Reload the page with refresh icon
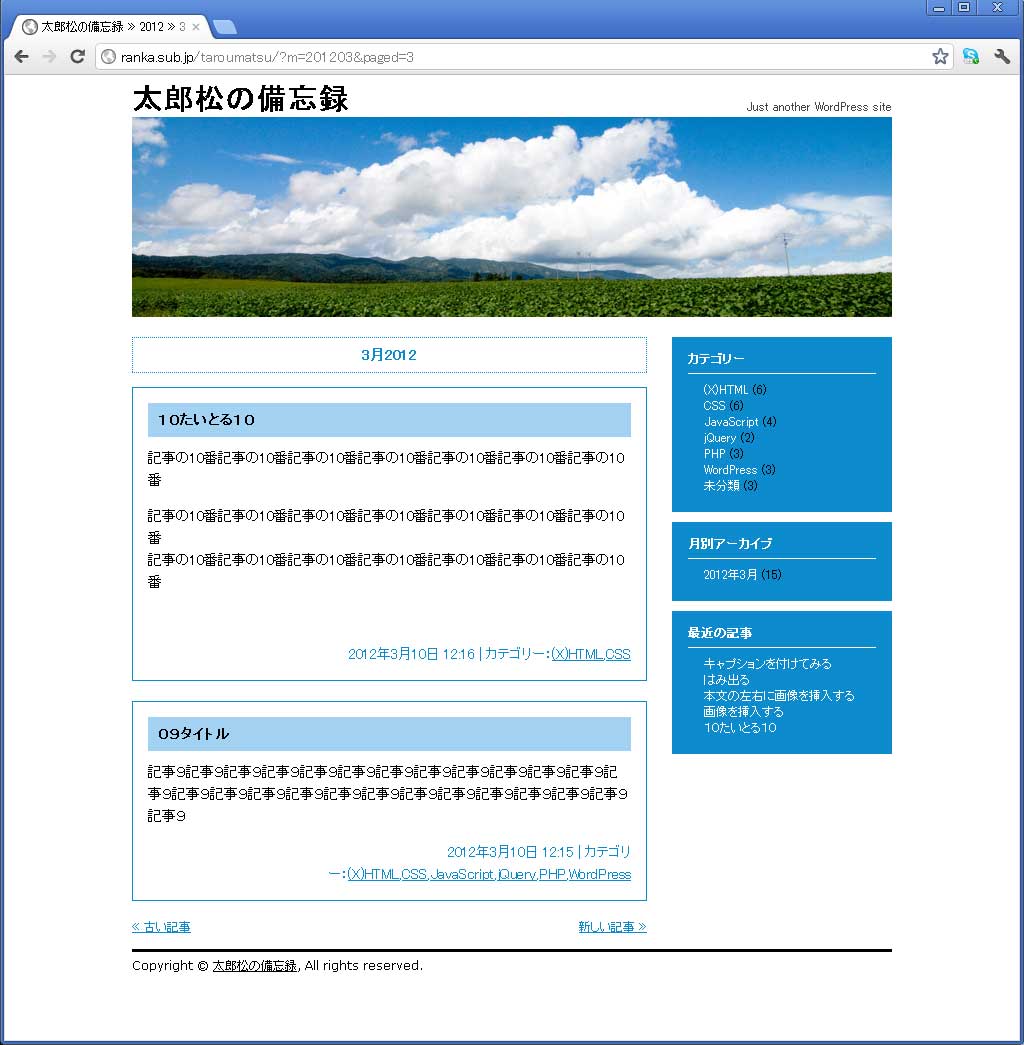Viewport: 1024px width, 1045px height. click(x=77, y=57)
